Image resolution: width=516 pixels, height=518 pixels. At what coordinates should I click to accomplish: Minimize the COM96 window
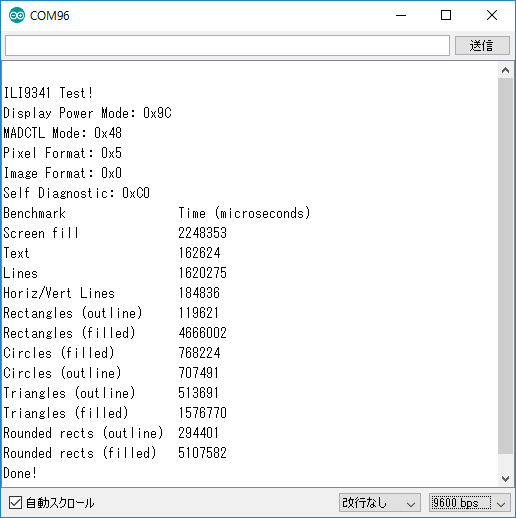click(x=401, y=15)
